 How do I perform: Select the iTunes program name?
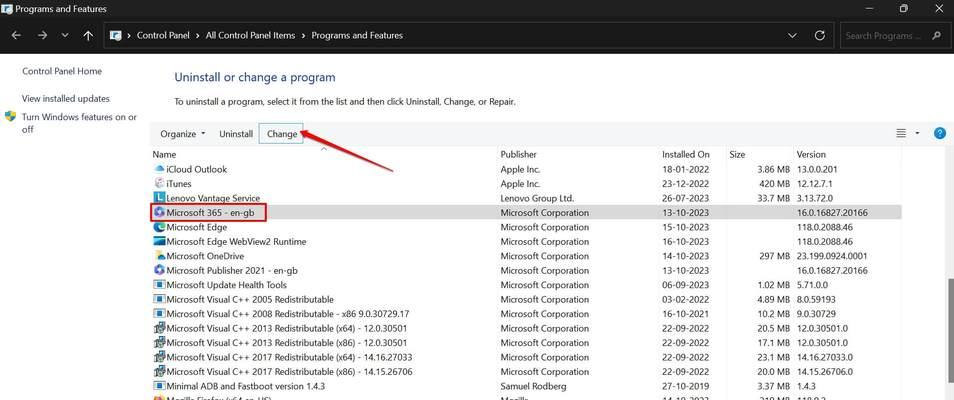179,184
